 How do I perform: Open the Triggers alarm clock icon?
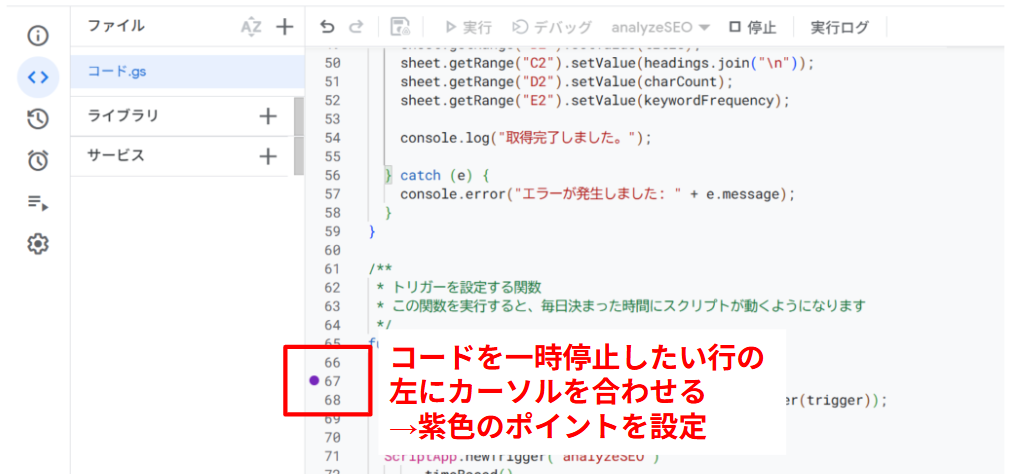pos(38,160)
